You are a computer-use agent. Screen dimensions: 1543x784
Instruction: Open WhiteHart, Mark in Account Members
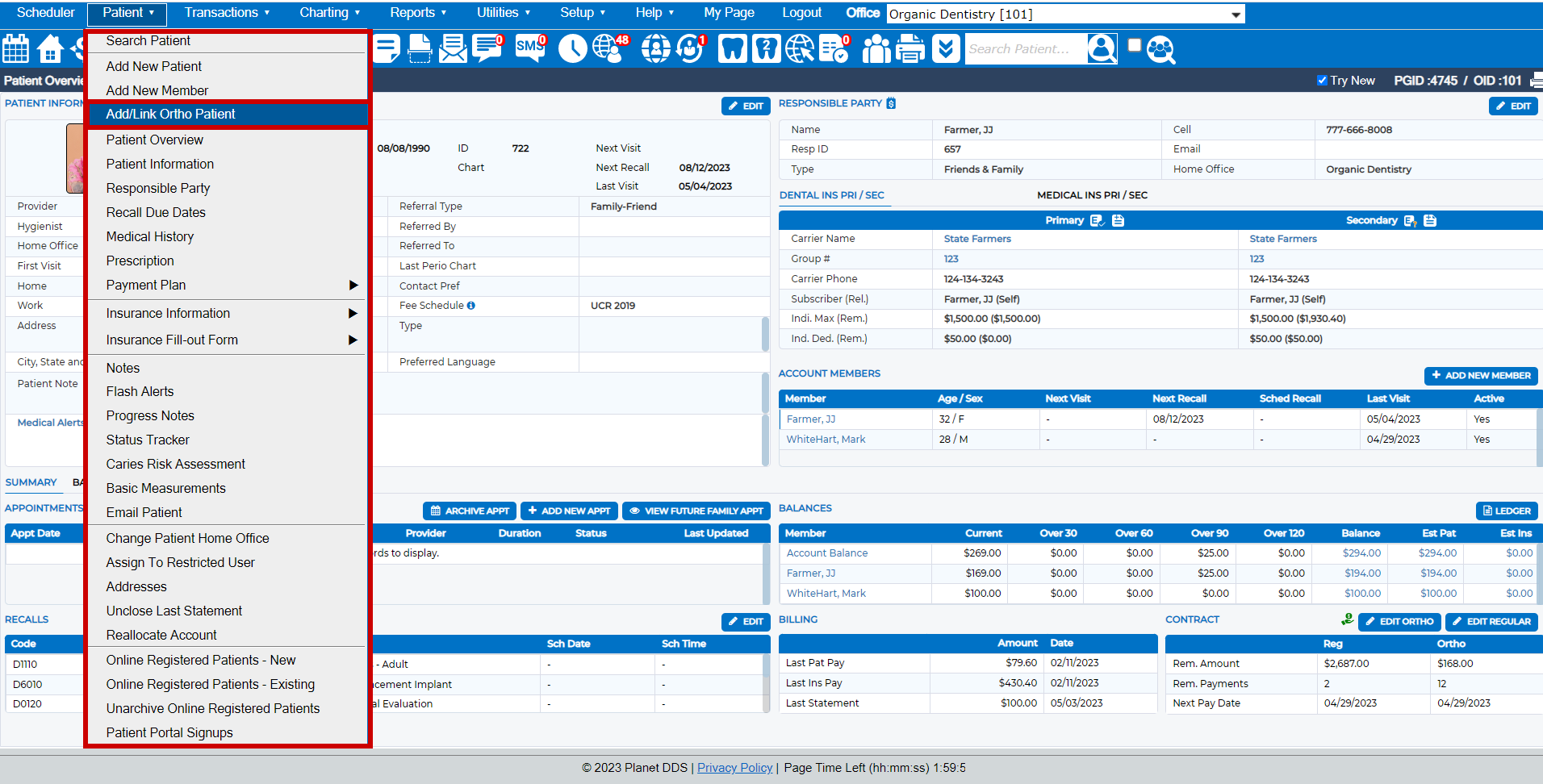tap(826, 440)
